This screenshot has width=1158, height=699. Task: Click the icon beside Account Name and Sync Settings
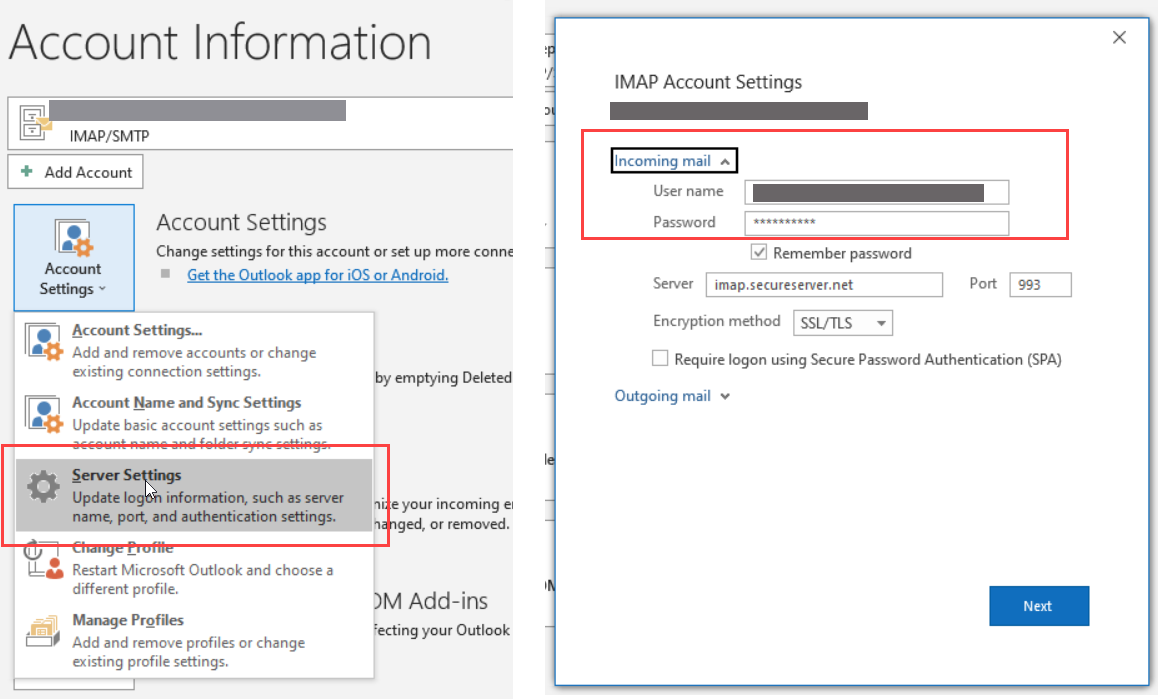(44, 415)
